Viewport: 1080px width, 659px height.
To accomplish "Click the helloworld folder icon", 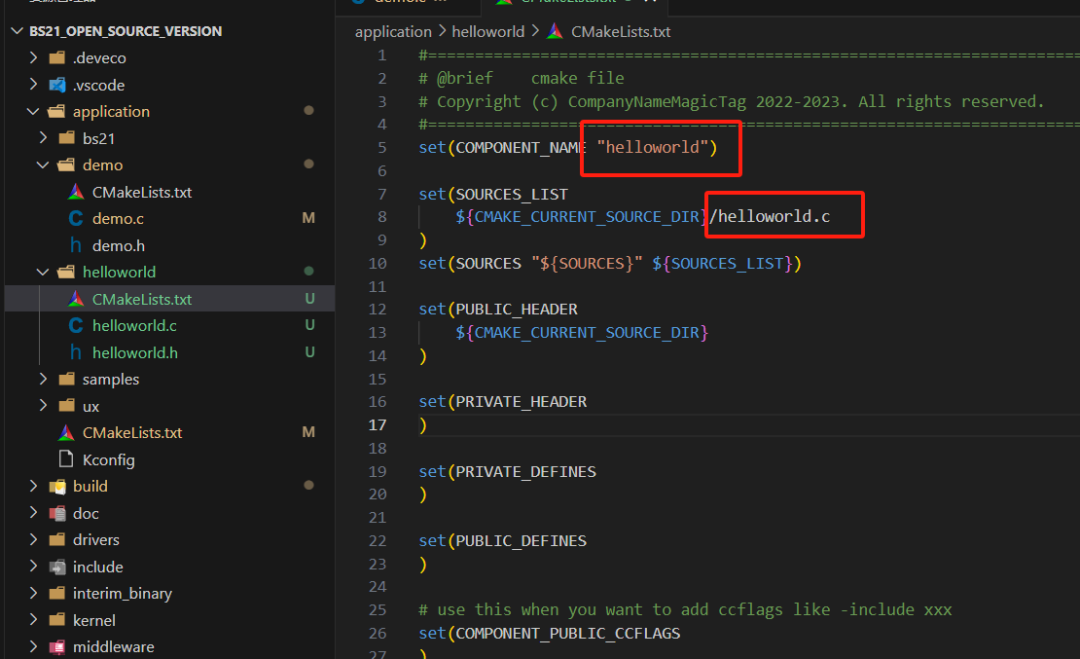I will click(67, 272).
